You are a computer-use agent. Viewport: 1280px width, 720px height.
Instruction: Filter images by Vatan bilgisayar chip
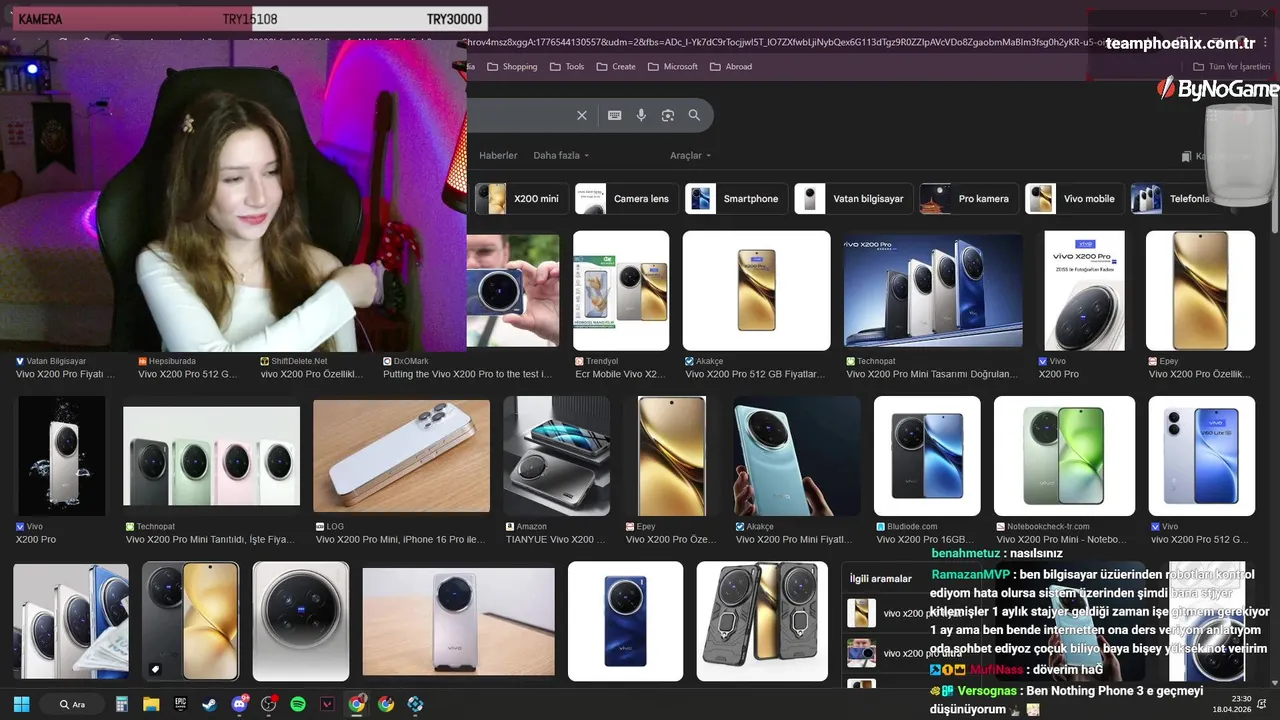[853, 199]
